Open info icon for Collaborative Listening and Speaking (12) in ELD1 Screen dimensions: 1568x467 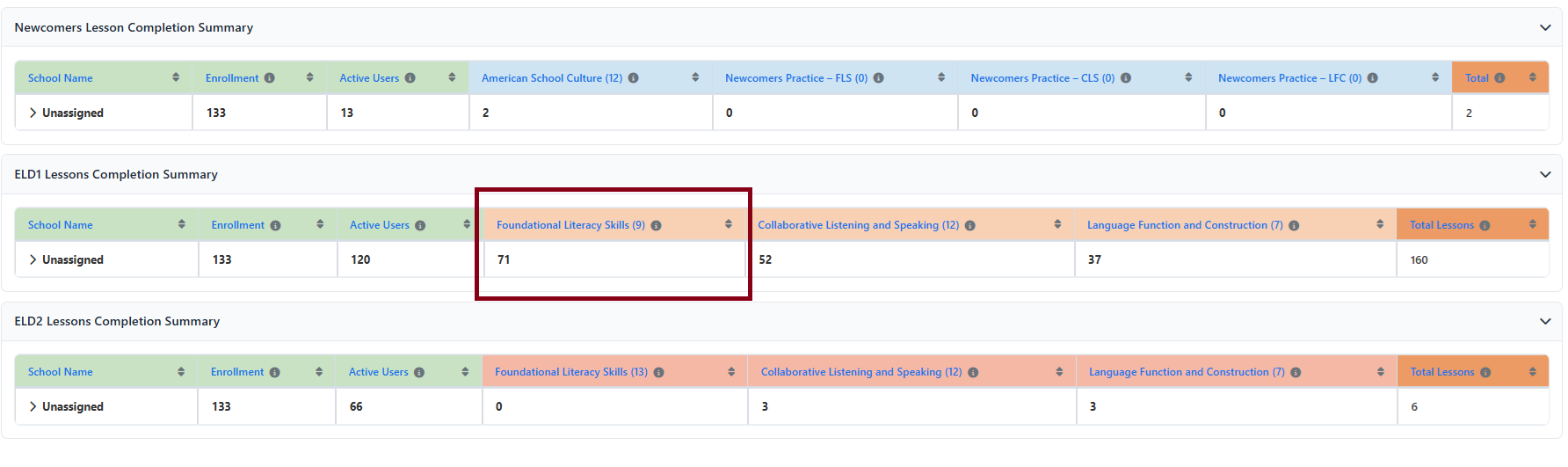point(970,226)
